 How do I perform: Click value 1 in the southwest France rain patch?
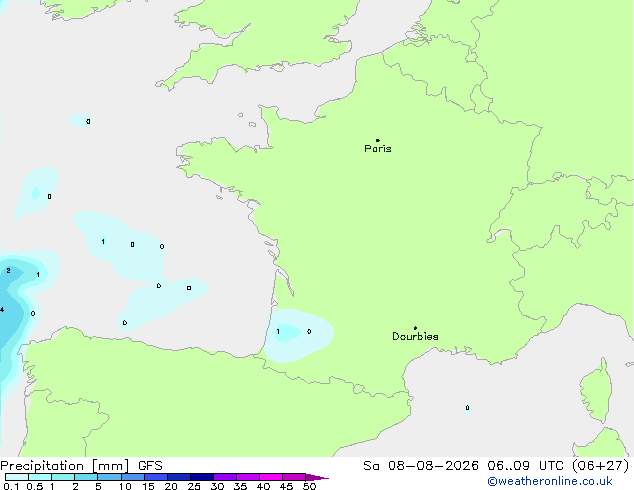click(278, 332)
